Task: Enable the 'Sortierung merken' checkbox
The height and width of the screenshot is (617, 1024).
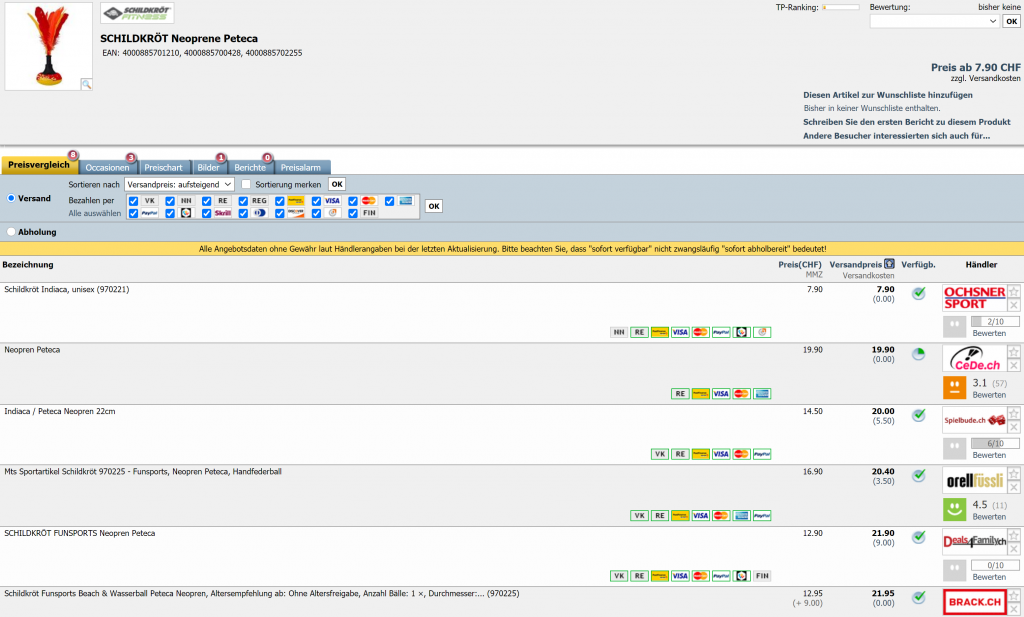Action: [246, 184]
